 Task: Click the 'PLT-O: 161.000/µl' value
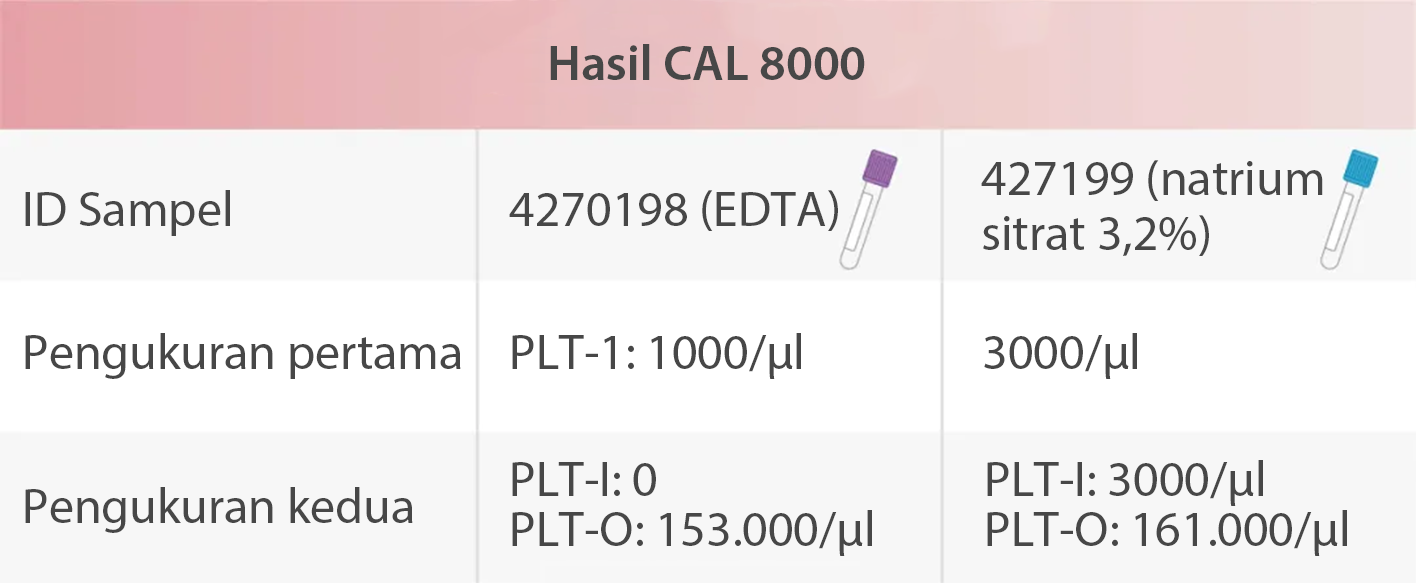tap(1167, 532)
